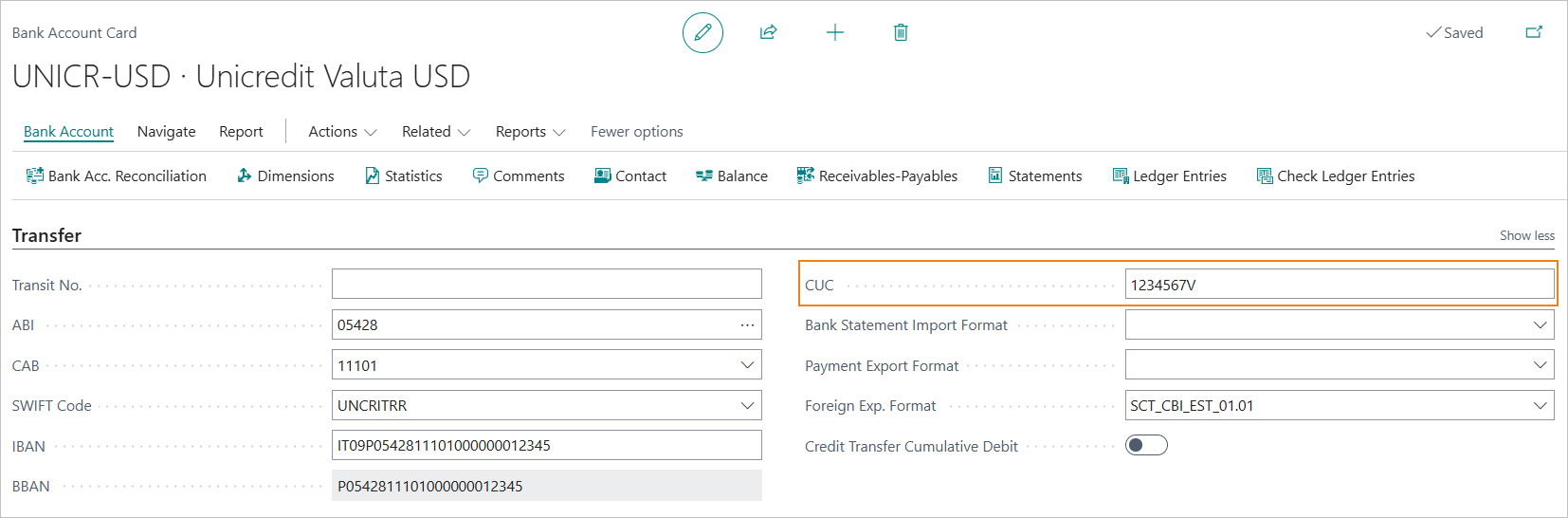
Task: Click the Bank Account Card caption
Action: pyautogui.click(x=74, y=32)
